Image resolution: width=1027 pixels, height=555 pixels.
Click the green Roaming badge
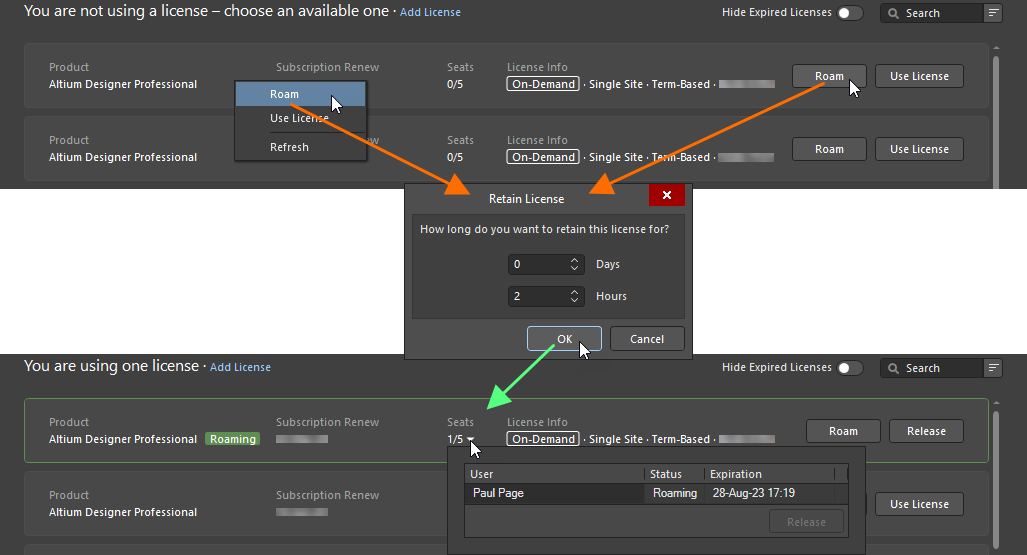click(x=233, y=439)
